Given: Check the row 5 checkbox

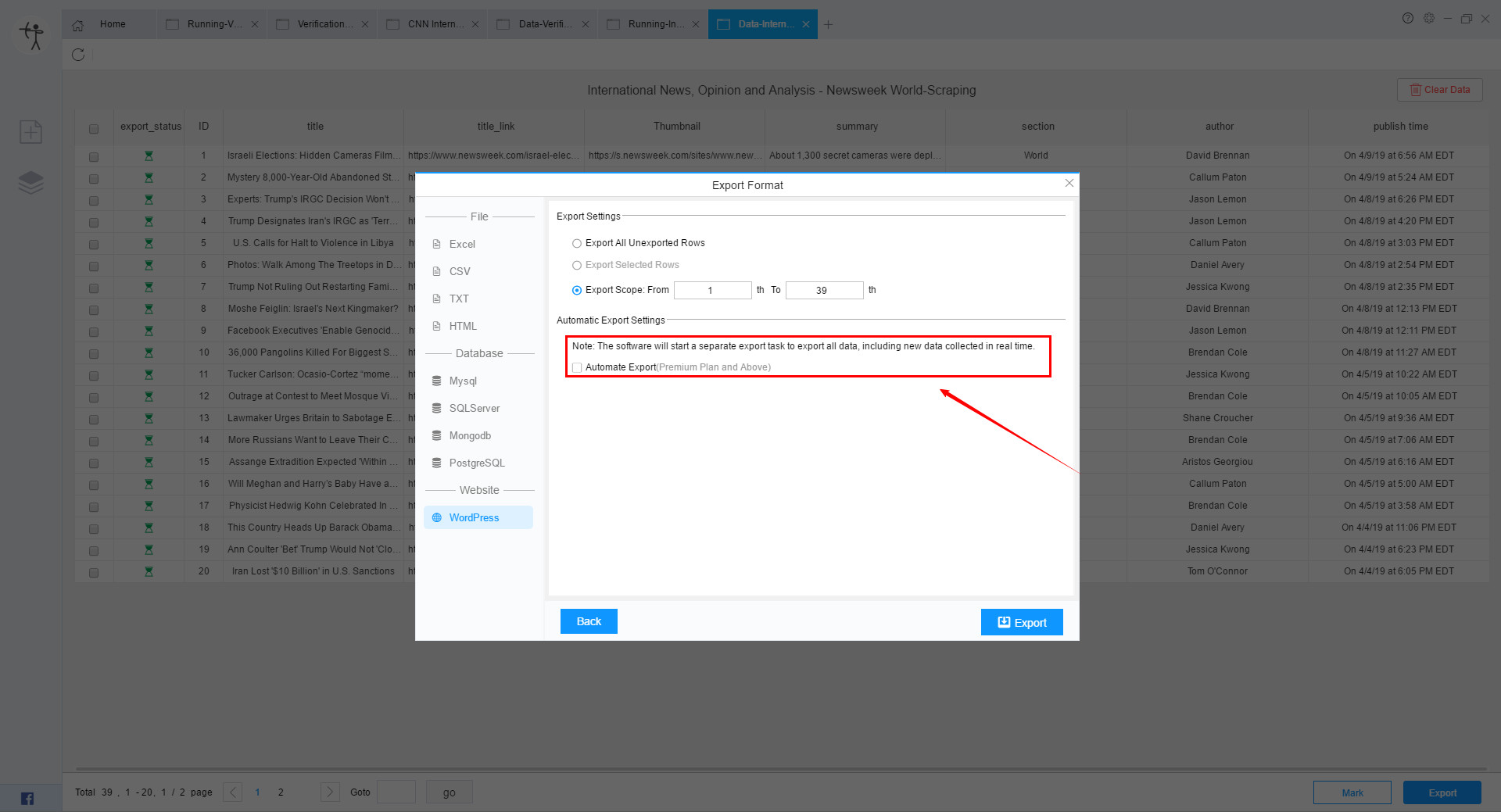Looking at the screenshot, I should (94, 245).
